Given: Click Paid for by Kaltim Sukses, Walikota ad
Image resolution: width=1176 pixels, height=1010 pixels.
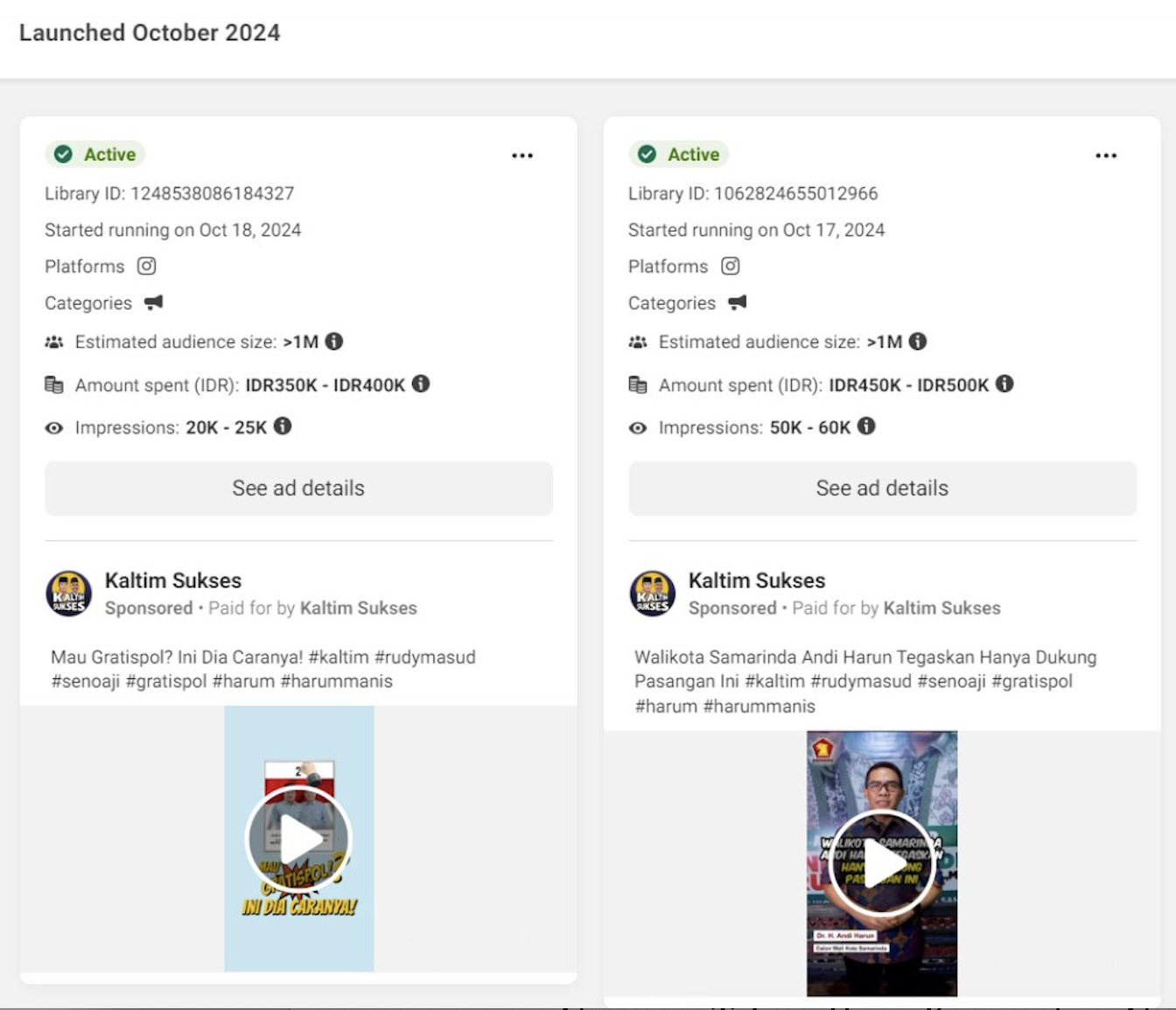Looking at the screenshot, I should click(x=896, y=608).
